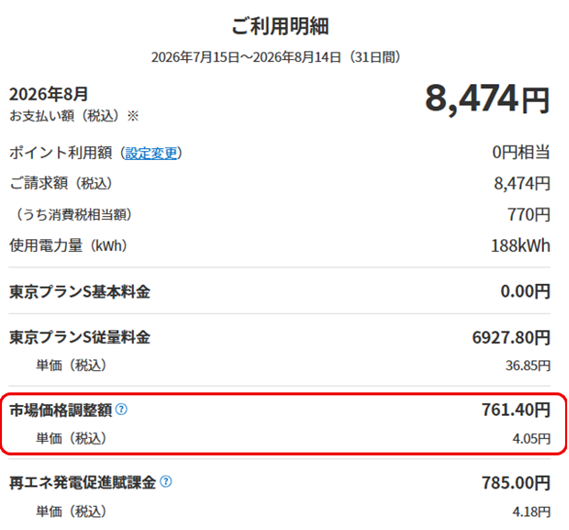569x530 pixels.
Task: Open the 設定変更 link
Action: pos(151,153)
